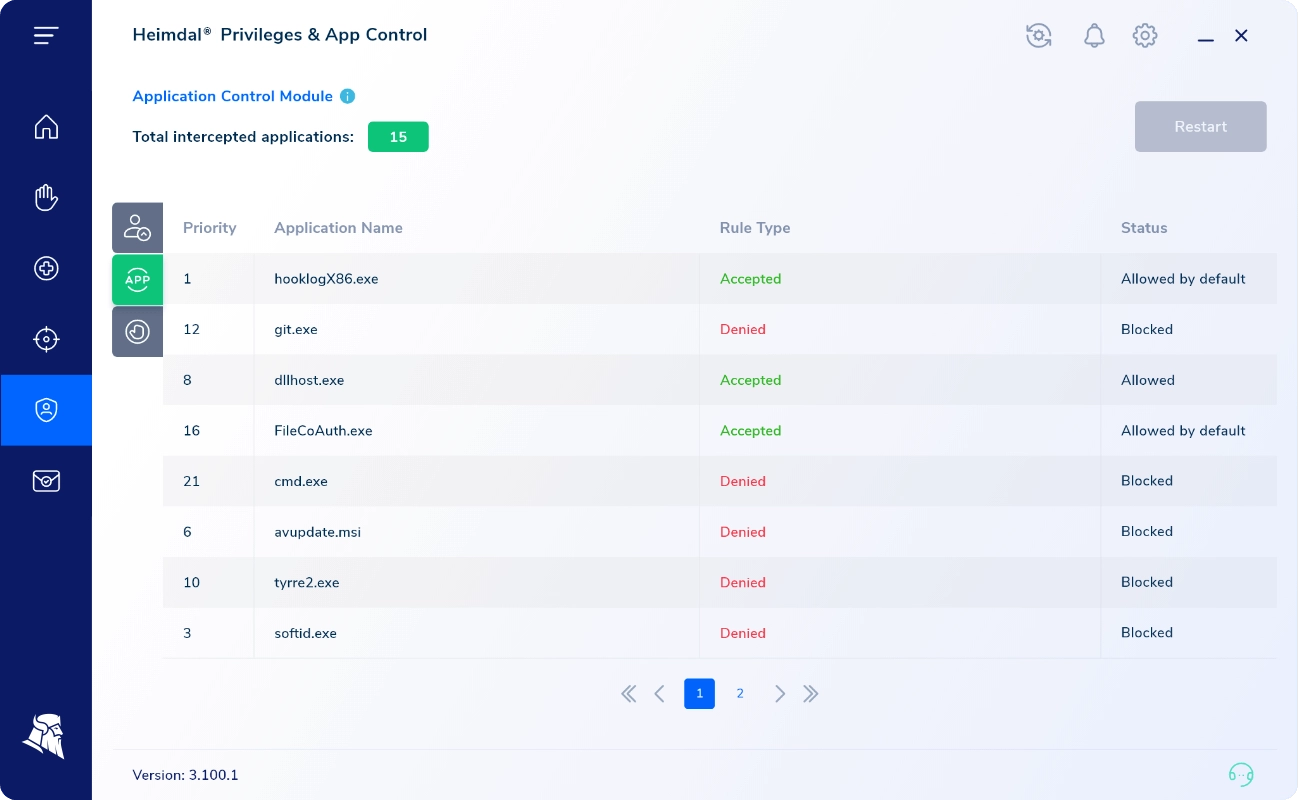The image size is (1298, 800).
Task: Click priority 21 in the cmd.exe row
Action: coord(191,481)
